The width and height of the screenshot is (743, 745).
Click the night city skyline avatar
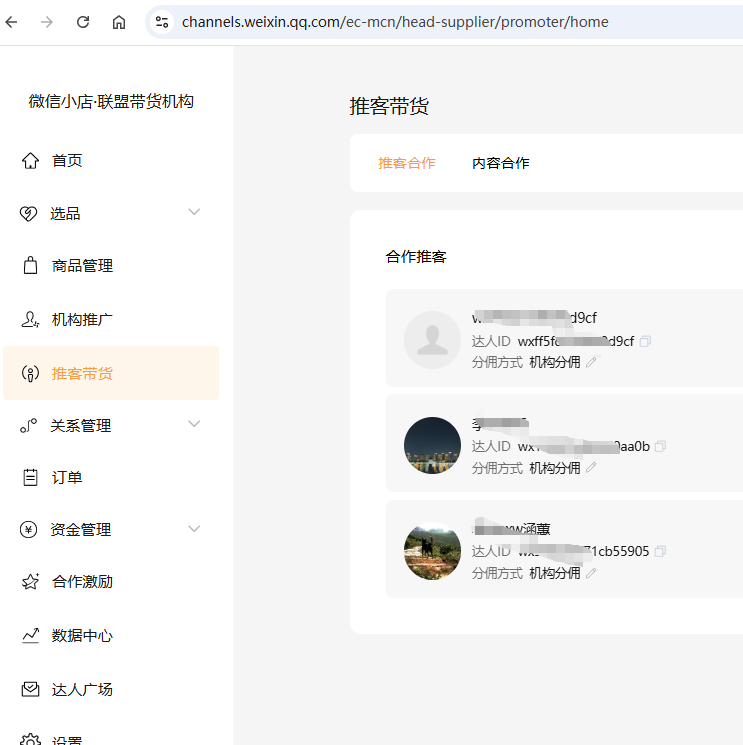click(432, 445)
